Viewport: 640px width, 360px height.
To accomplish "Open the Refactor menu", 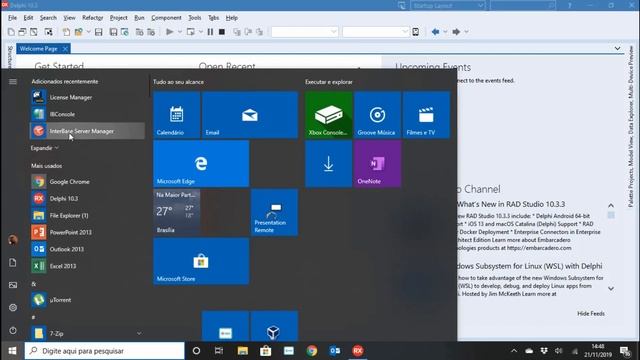I will (93, 18).
